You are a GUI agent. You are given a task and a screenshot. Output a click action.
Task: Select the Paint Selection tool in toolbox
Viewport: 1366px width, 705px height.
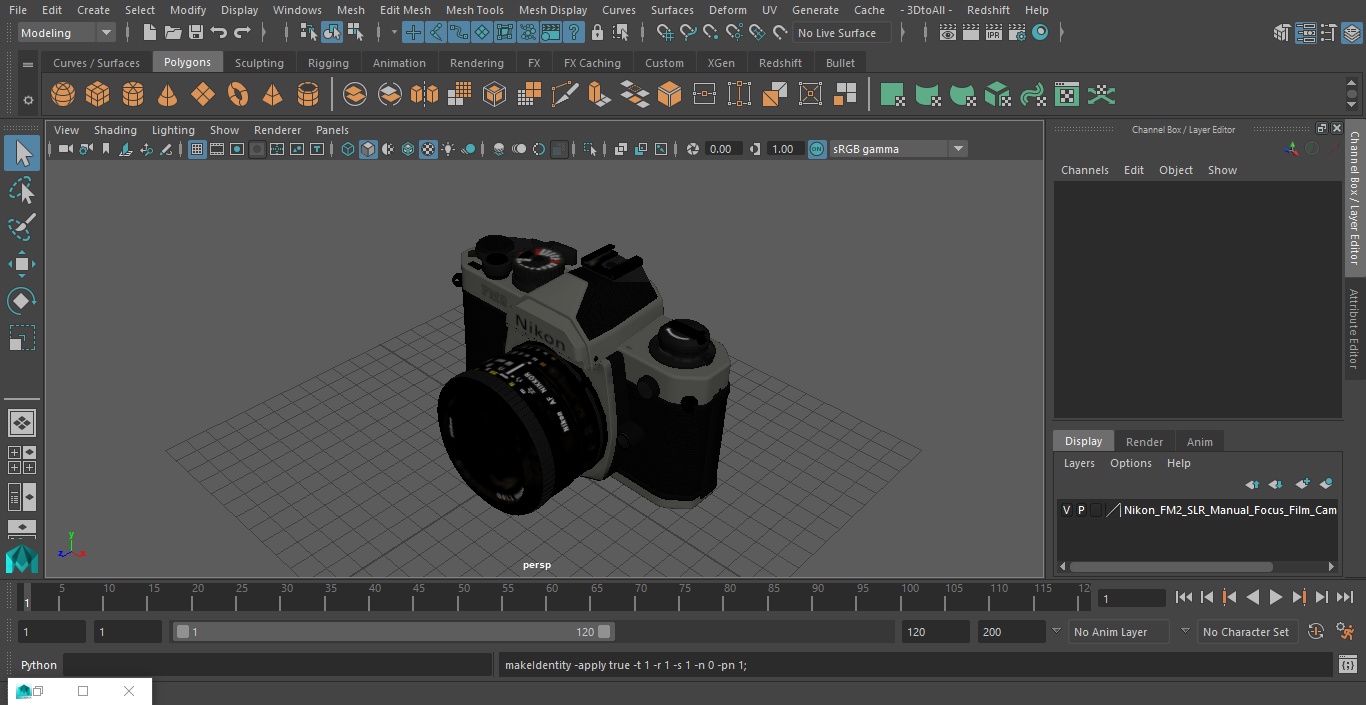tap(22, 227)
